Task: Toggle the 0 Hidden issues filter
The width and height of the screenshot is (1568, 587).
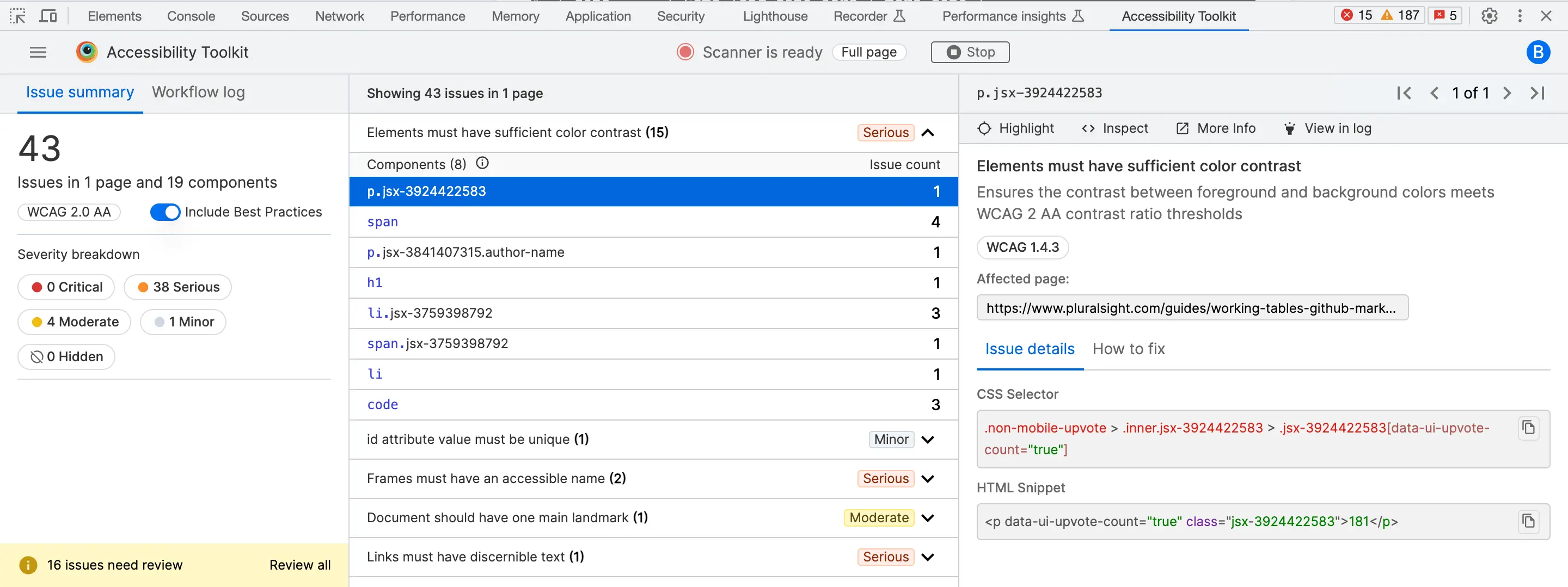Action: pos(66,356)
